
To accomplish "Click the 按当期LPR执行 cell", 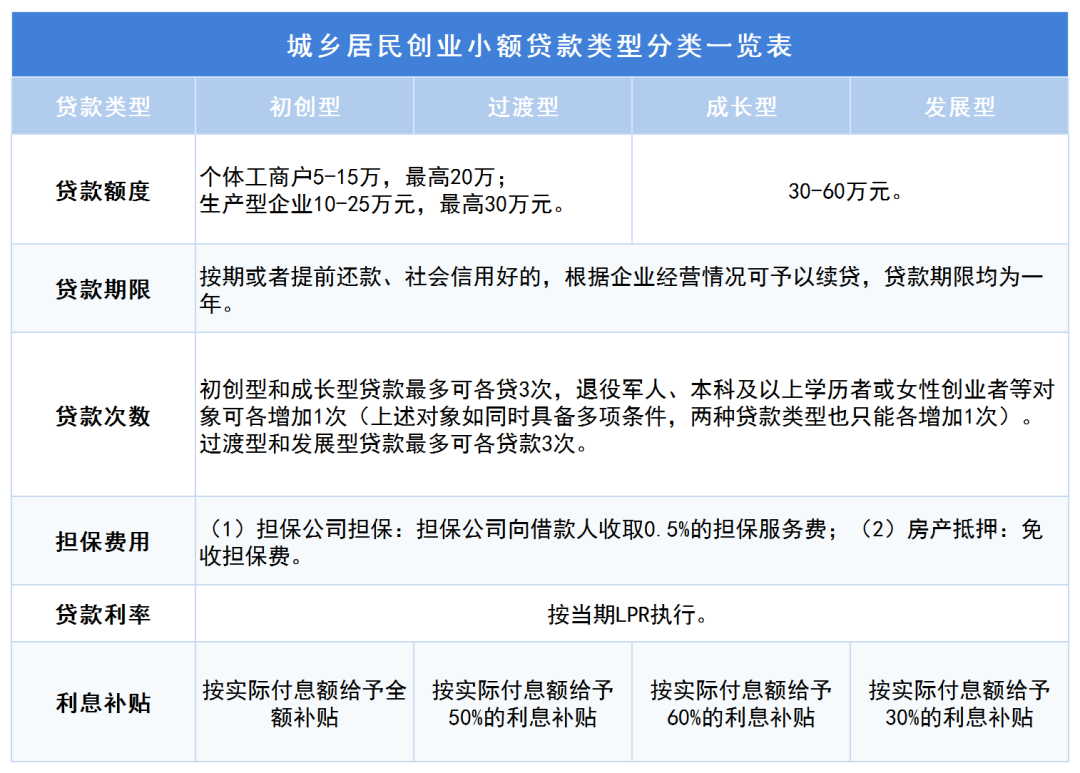I will 632,614.
